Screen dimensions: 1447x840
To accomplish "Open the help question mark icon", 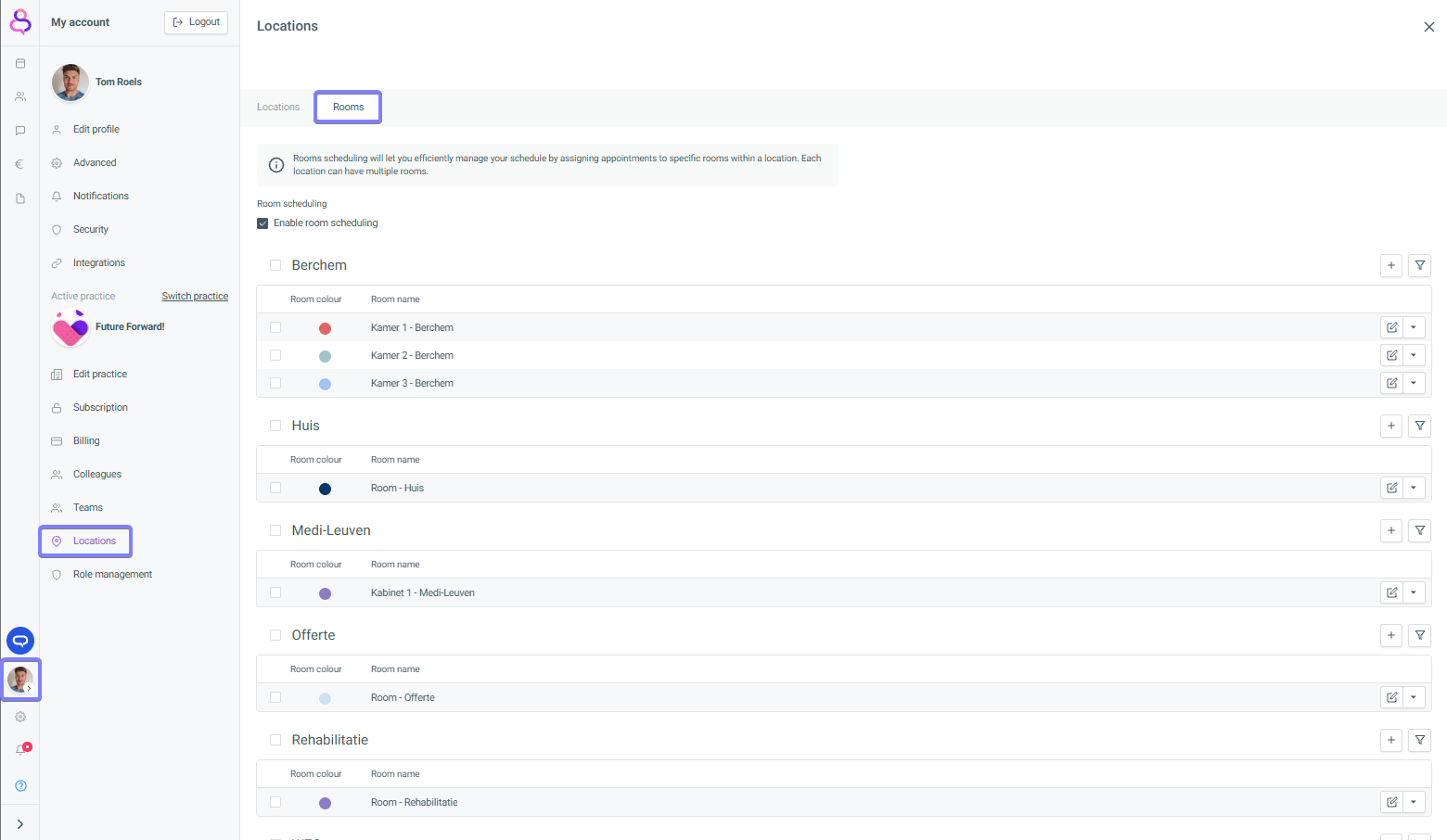I will pyautogui.click(x=20, y=785).
